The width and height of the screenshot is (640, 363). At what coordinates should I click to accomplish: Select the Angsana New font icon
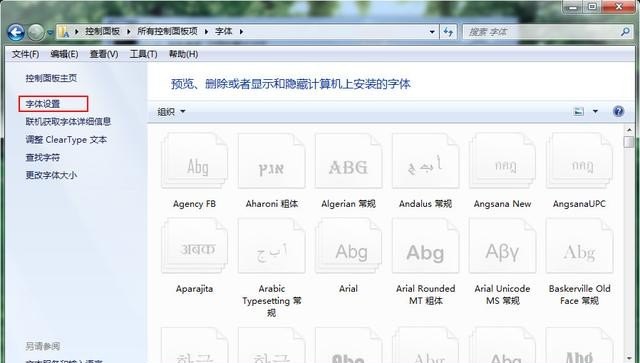click(502, 160)
